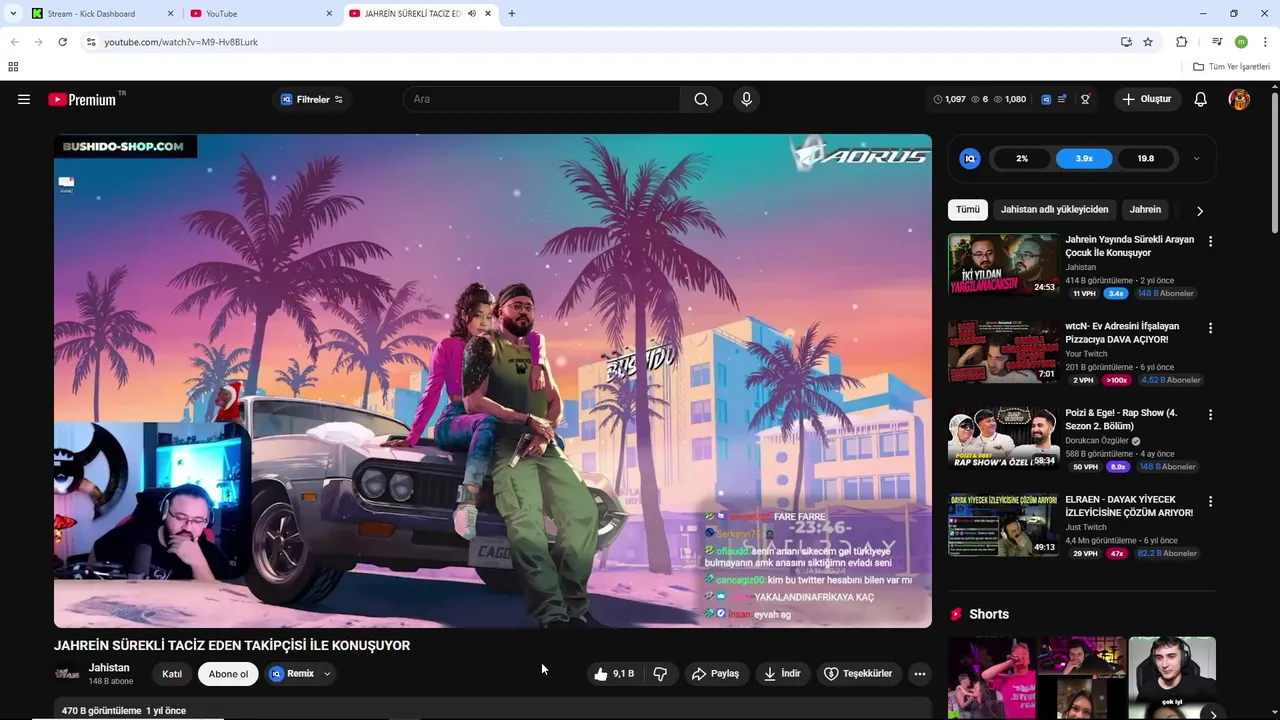Open a new browser tab
The height and width of the screenshot is (720, 1280).
[512, 14]
